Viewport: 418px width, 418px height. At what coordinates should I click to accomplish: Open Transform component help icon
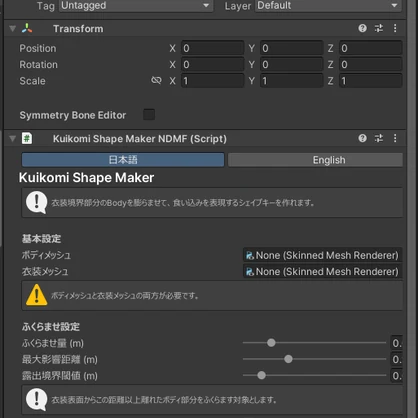point(362,28)
